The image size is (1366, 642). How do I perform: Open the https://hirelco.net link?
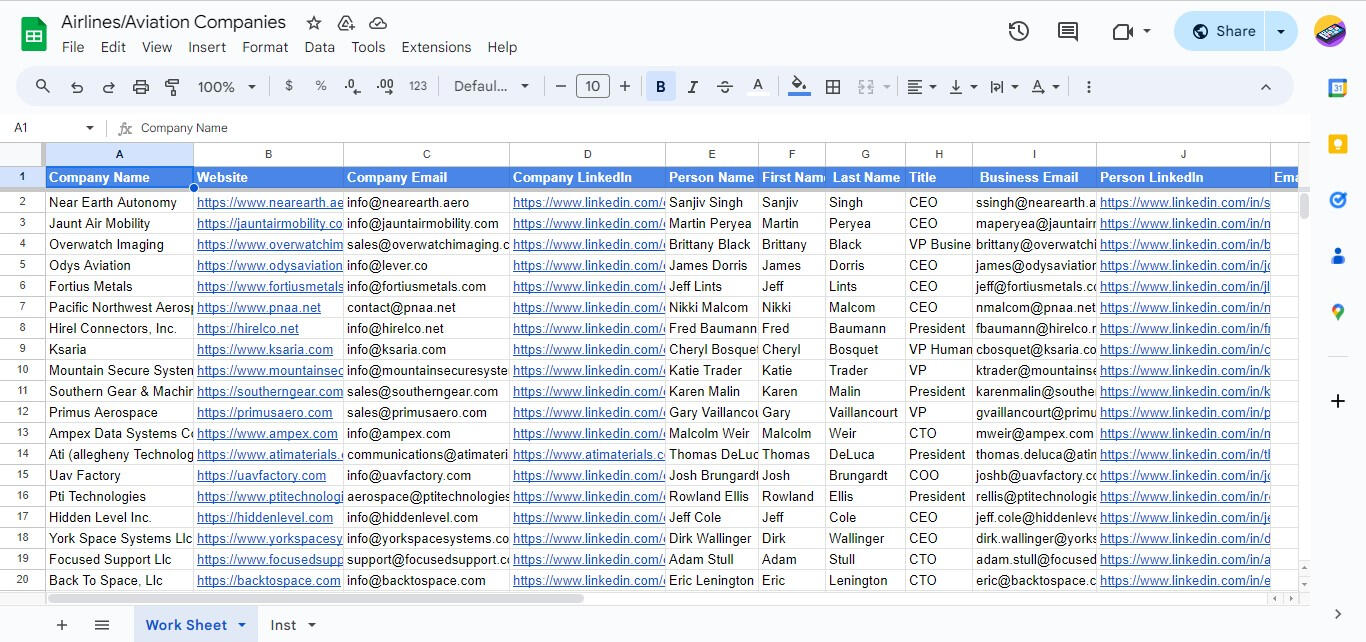(248, 328)
